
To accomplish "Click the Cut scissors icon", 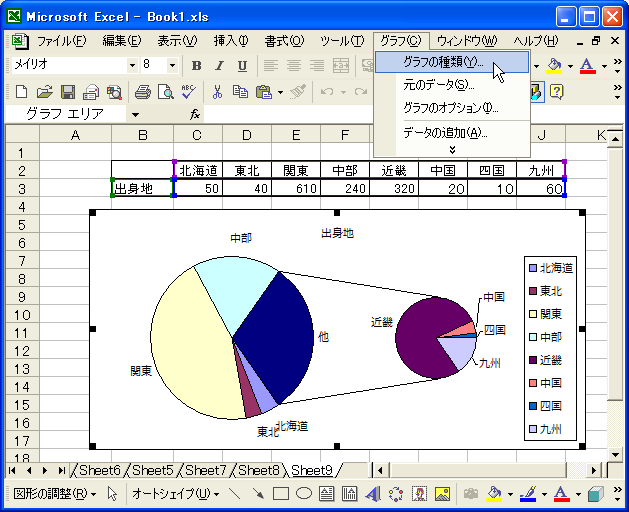I will click(x=217, y=92).
